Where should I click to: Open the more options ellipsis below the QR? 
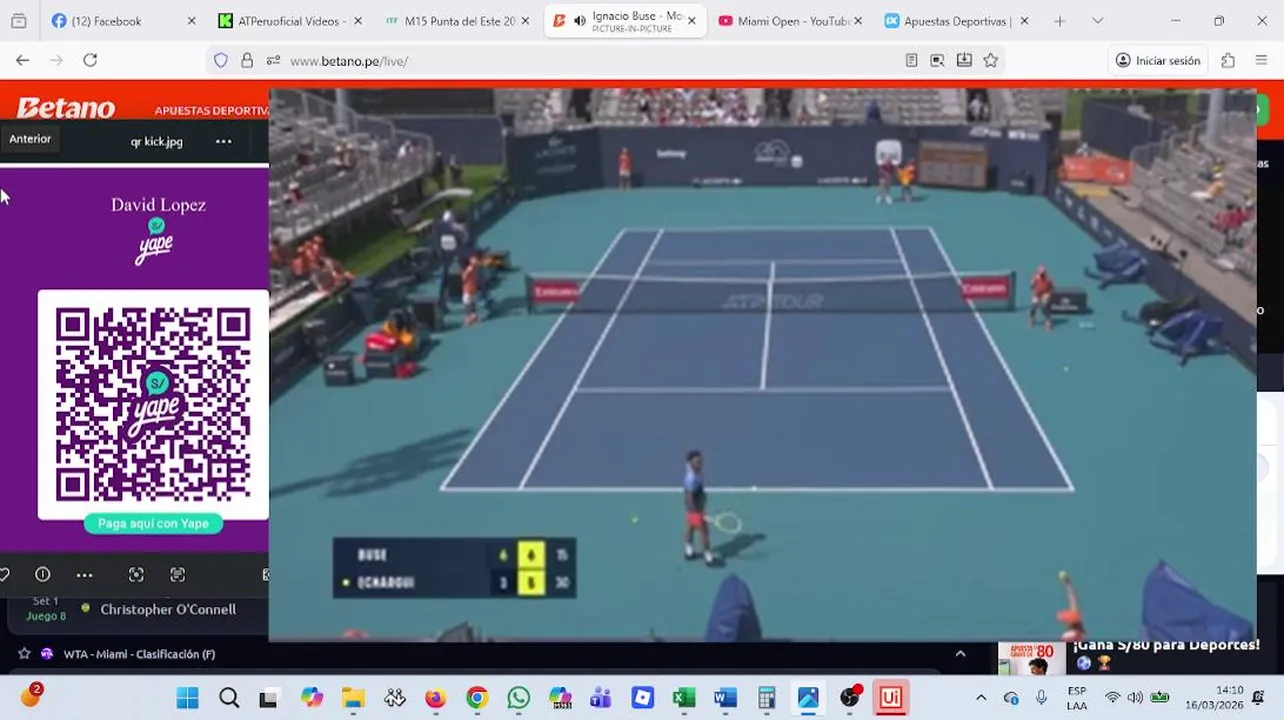[84, 574]
